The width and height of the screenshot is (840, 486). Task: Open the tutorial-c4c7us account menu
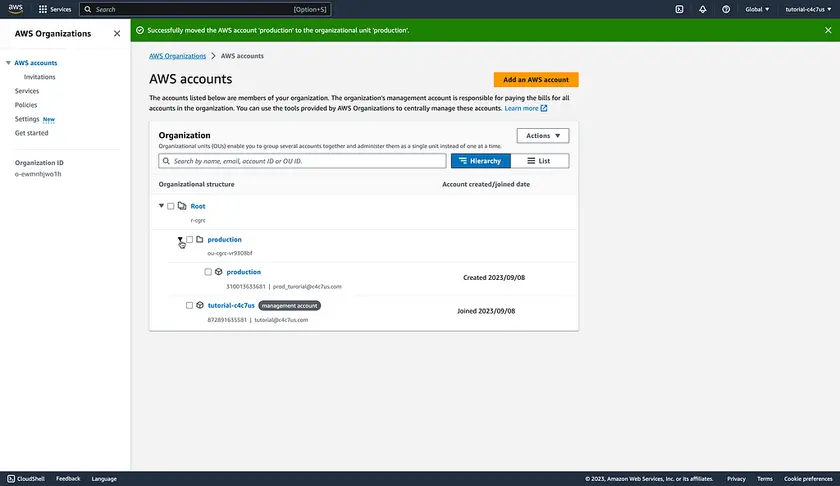tap(808, 9)
